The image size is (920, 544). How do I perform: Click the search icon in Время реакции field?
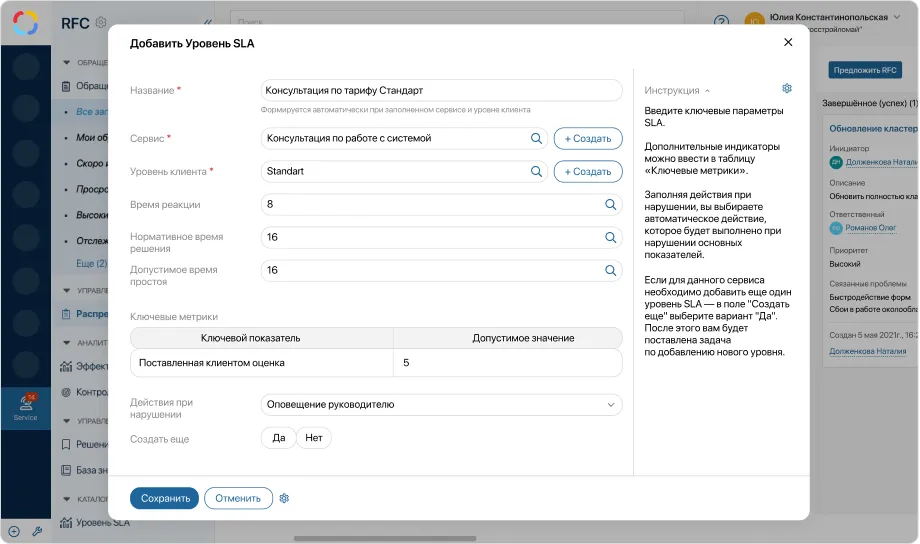pyautogui.click(x=610, y=204)
